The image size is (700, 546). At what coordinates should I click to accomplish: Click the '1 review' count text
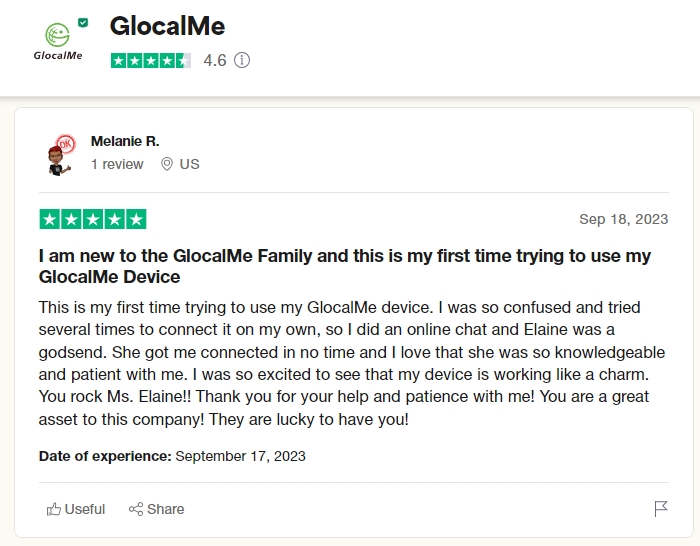click(x=117, y=164)
